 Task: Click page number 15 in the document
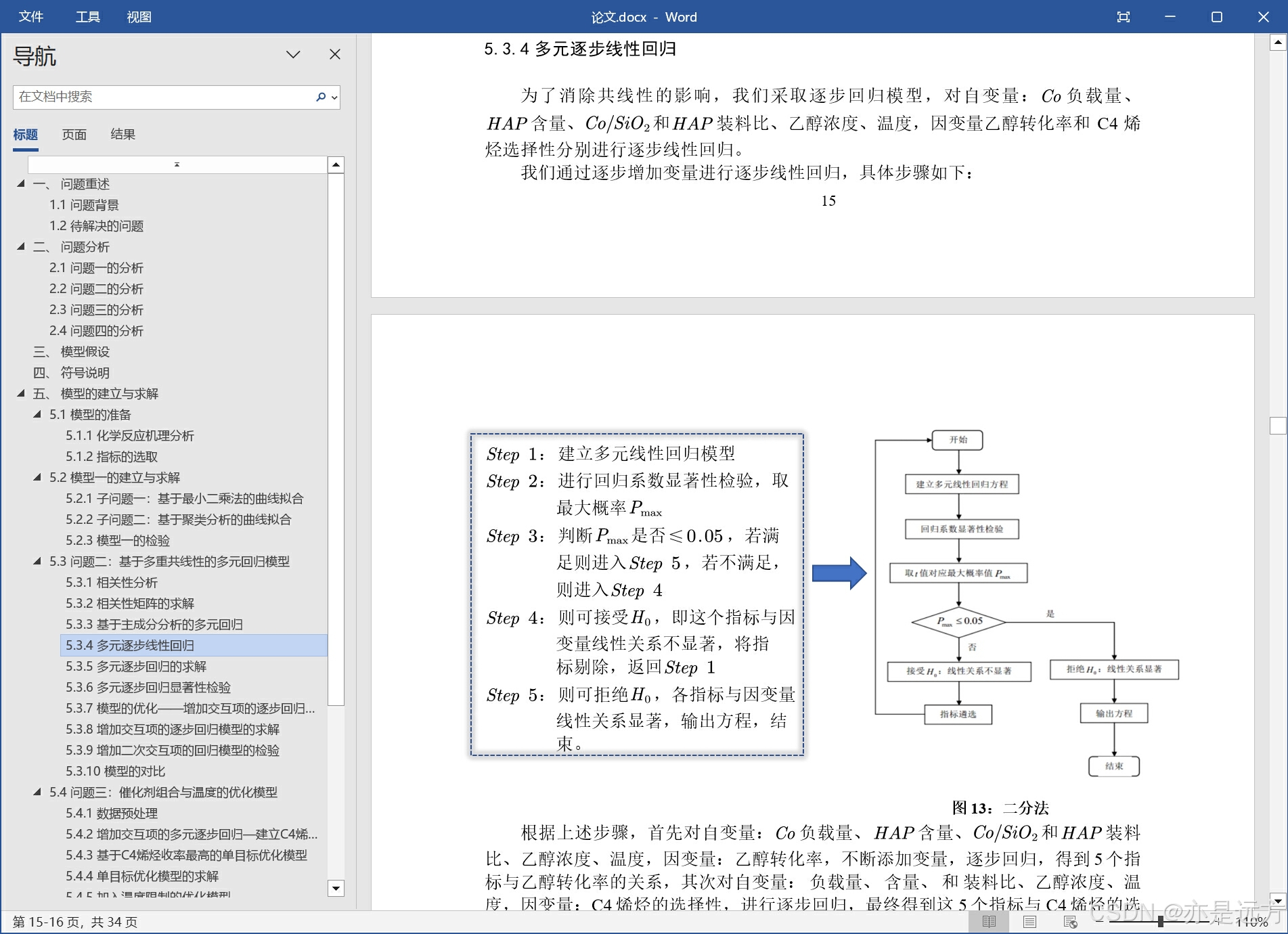tap(828, 201)
